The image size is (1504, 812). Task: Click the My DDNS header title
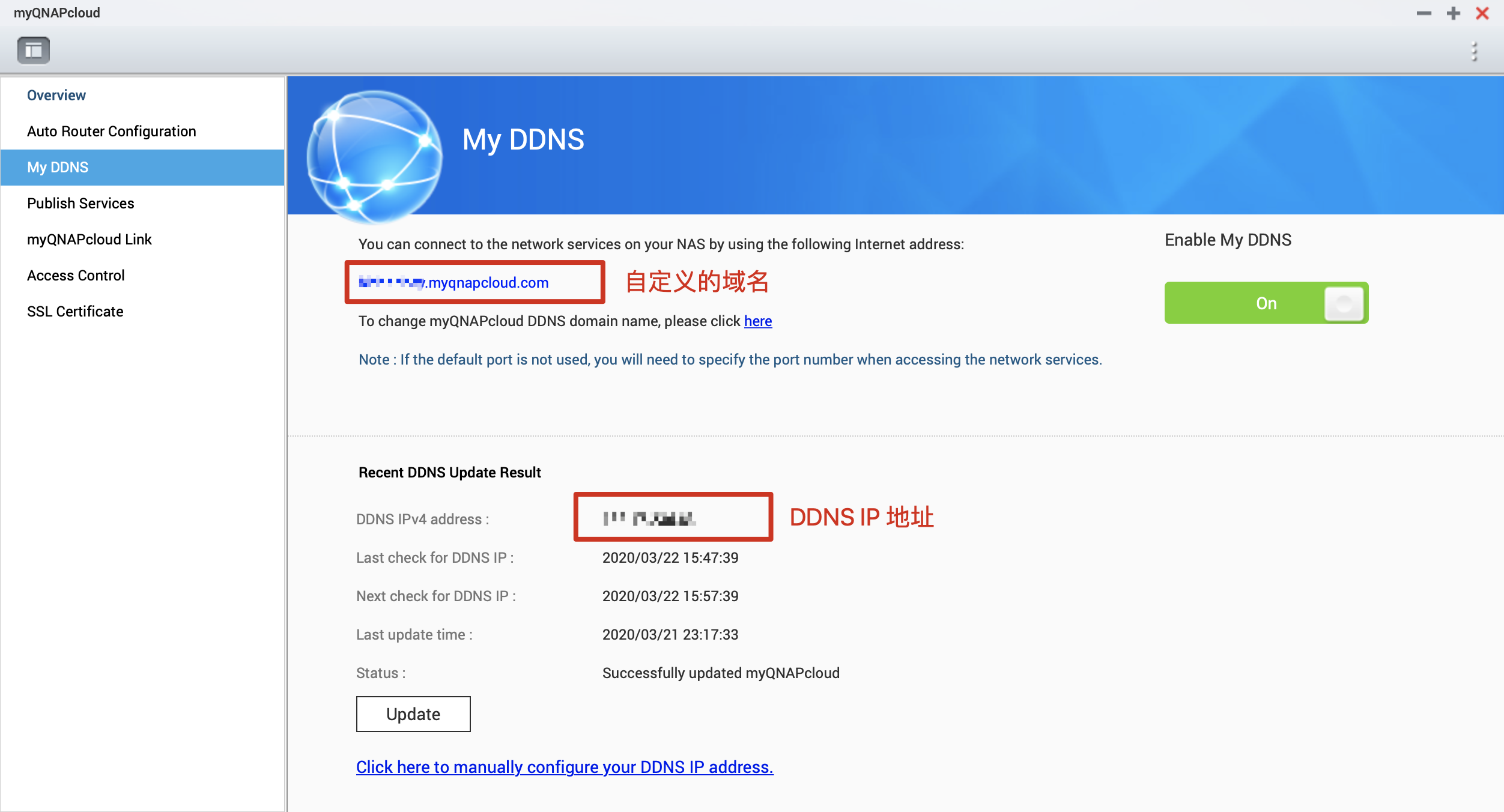coord(523,140)
